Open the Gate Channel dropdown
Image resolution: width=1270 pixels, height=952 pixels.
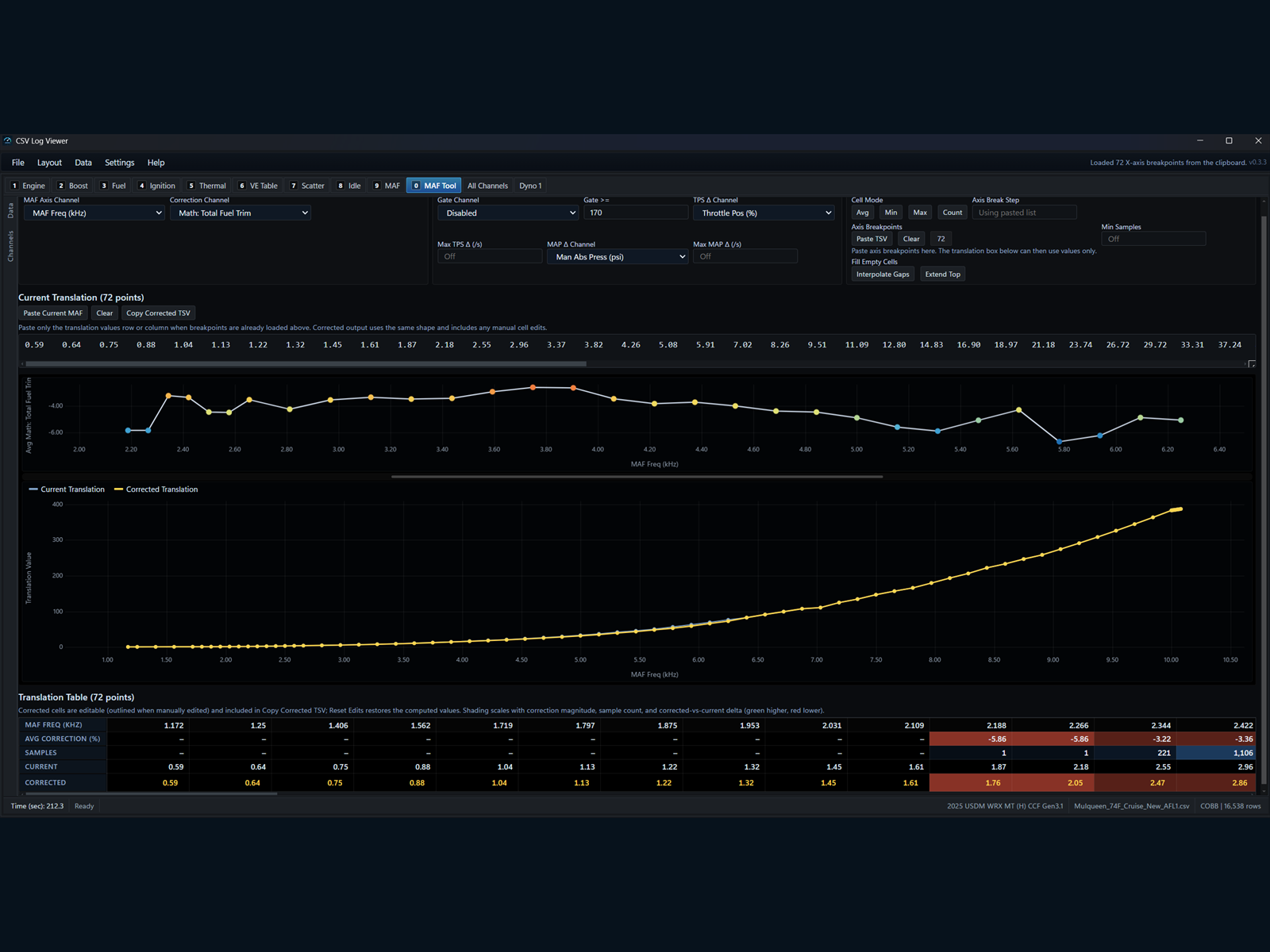(508, 213)
